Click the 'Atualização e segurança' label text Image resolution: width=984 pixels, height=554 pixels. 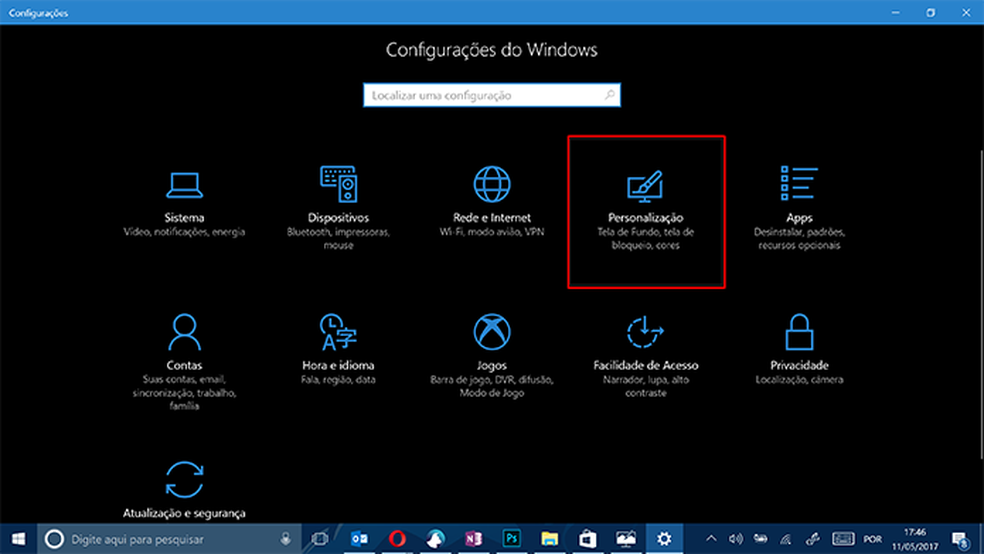tap(184, 513)
